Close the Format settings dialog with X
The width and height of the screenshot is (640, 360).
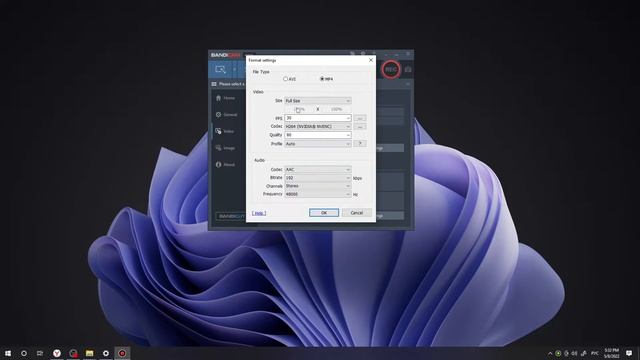pyautogui.click(x=371, y=60)
